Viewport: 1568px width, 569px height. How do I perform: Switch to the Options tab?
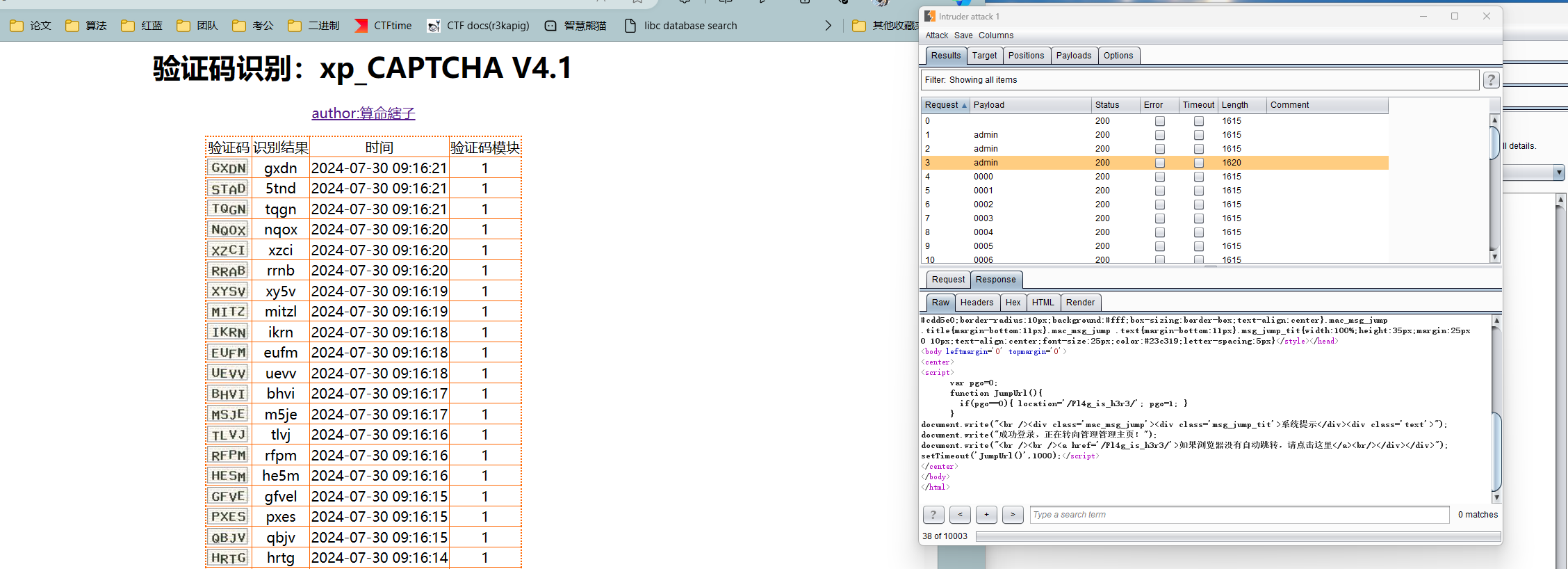click(x=1118, y=56)
